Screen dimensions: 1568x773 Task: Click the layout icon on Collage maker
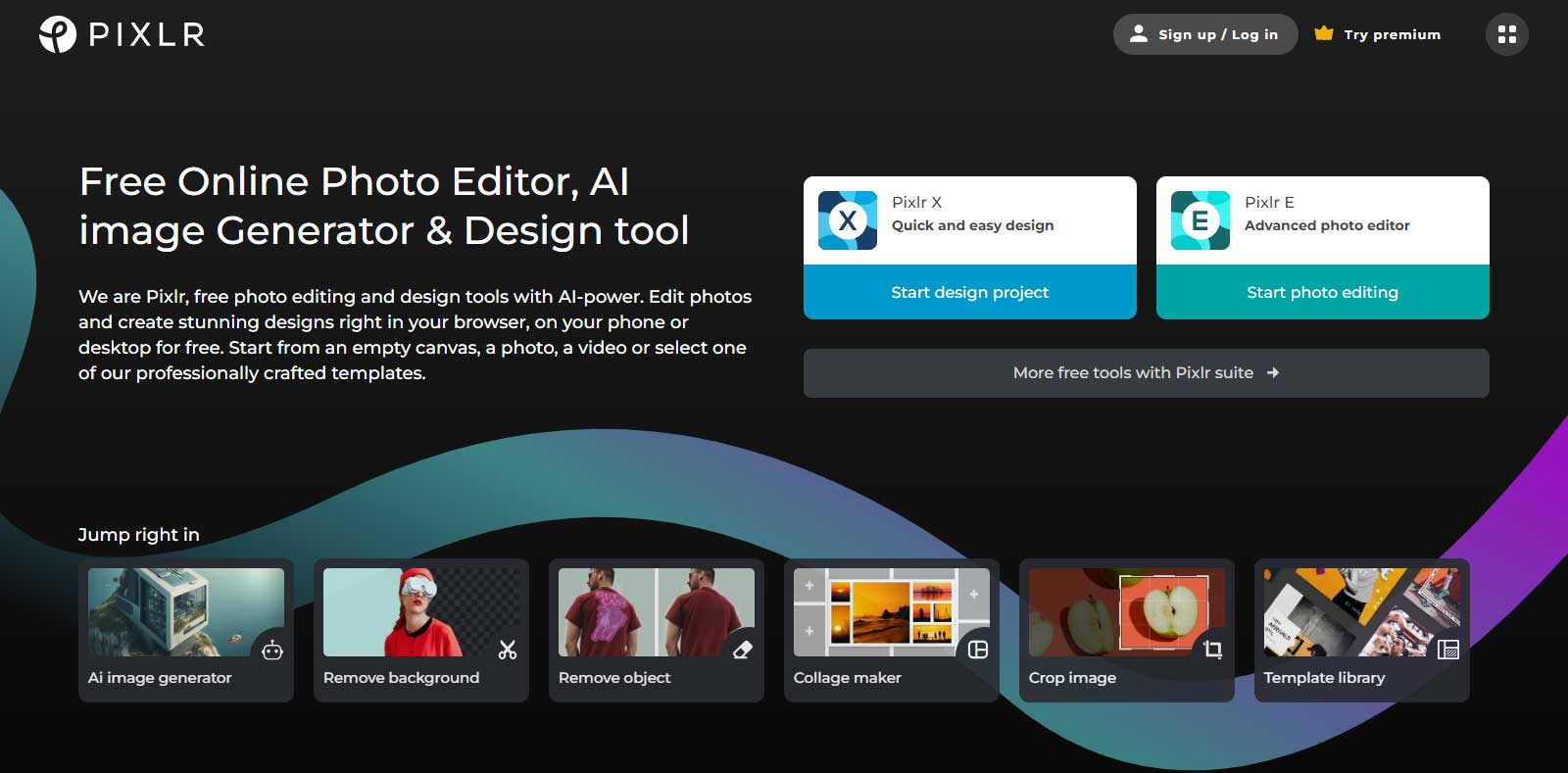(x=978, y=650)
